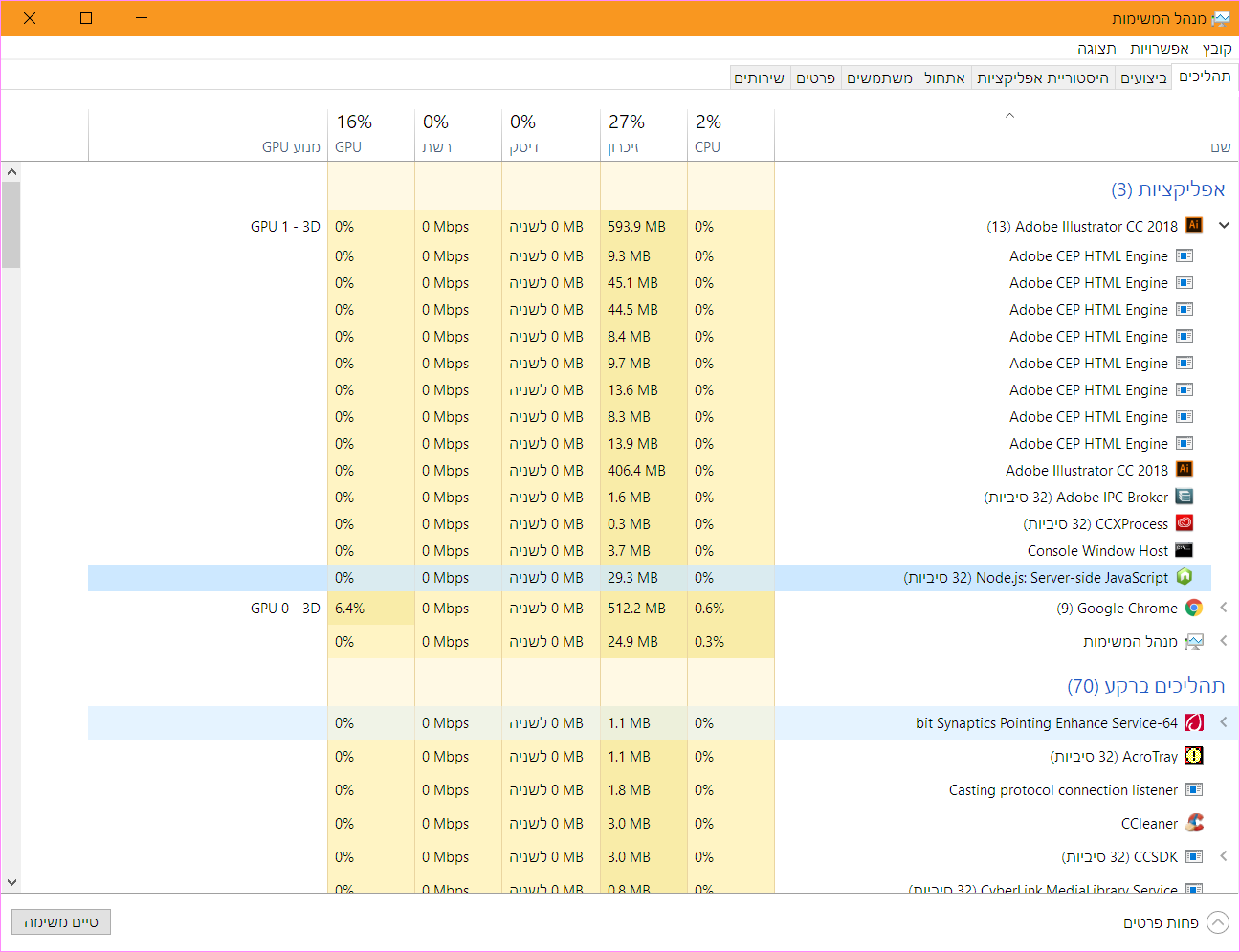Click the 0.6% CPU value for Chrome

pos(710,609)
